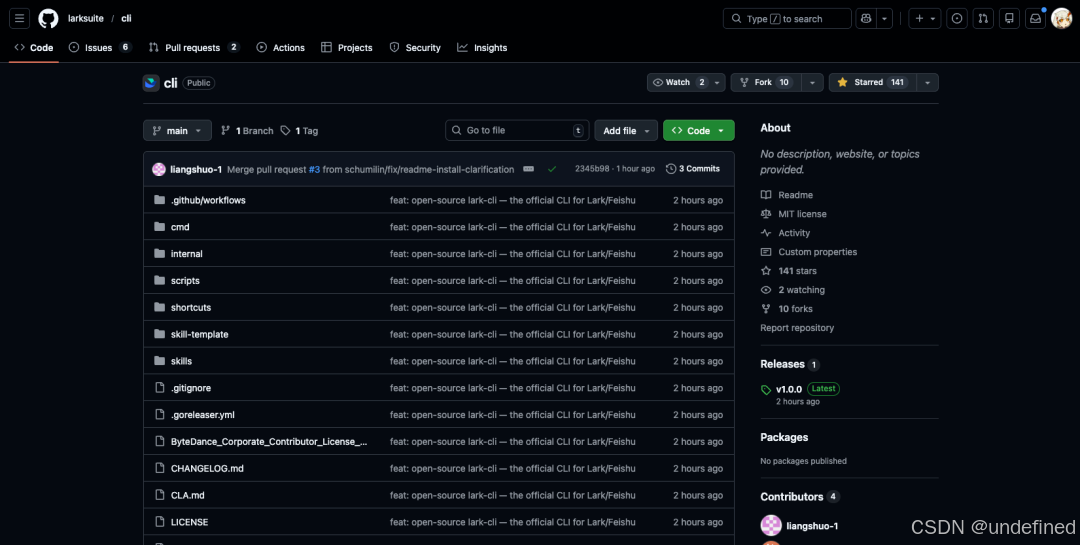Expand the Fork options dropdown arrow

[x=812, y=83]
